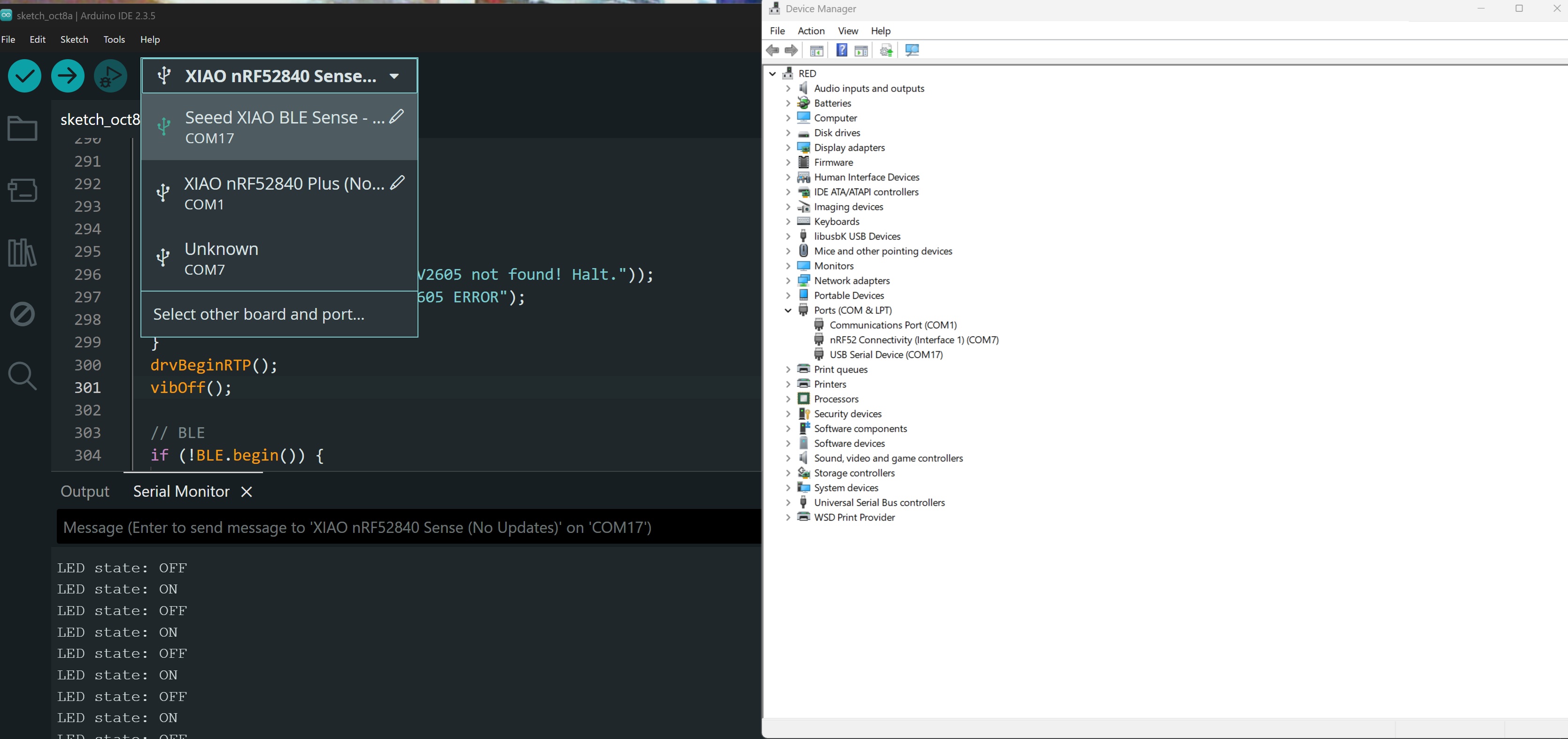Open the Library Manager sidebar icon
Viewport: 1568px width, 739px height.
click(x=23, y=252)
